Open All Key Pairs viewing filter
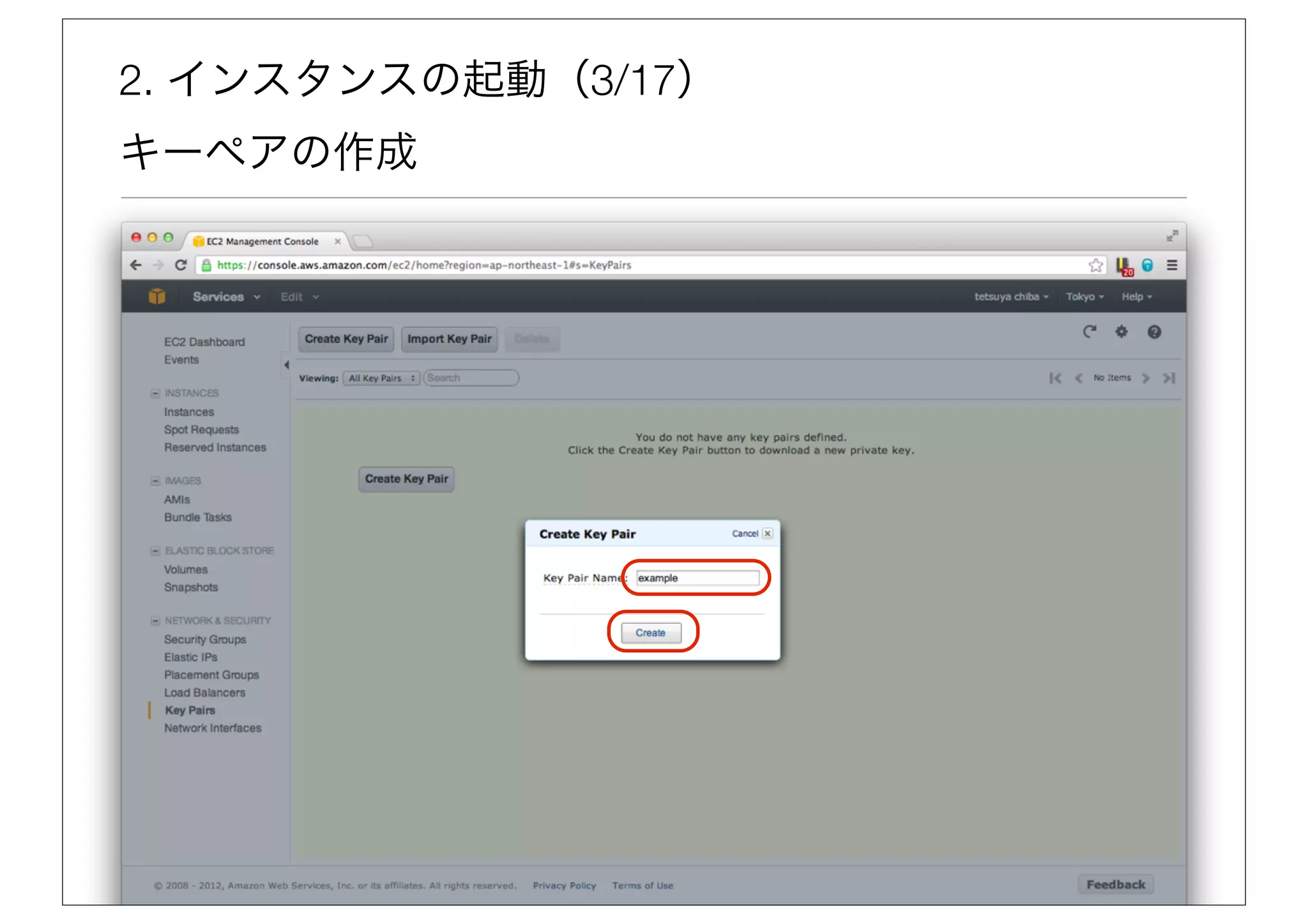This screenshot has width=1308, height=924. (381, 378)
